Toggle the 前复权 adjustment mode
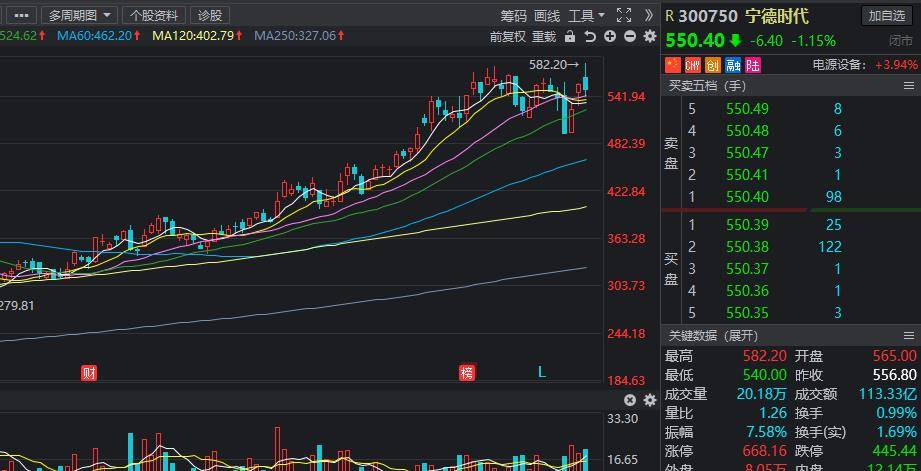The image size is (921, 471). (507, 36)
